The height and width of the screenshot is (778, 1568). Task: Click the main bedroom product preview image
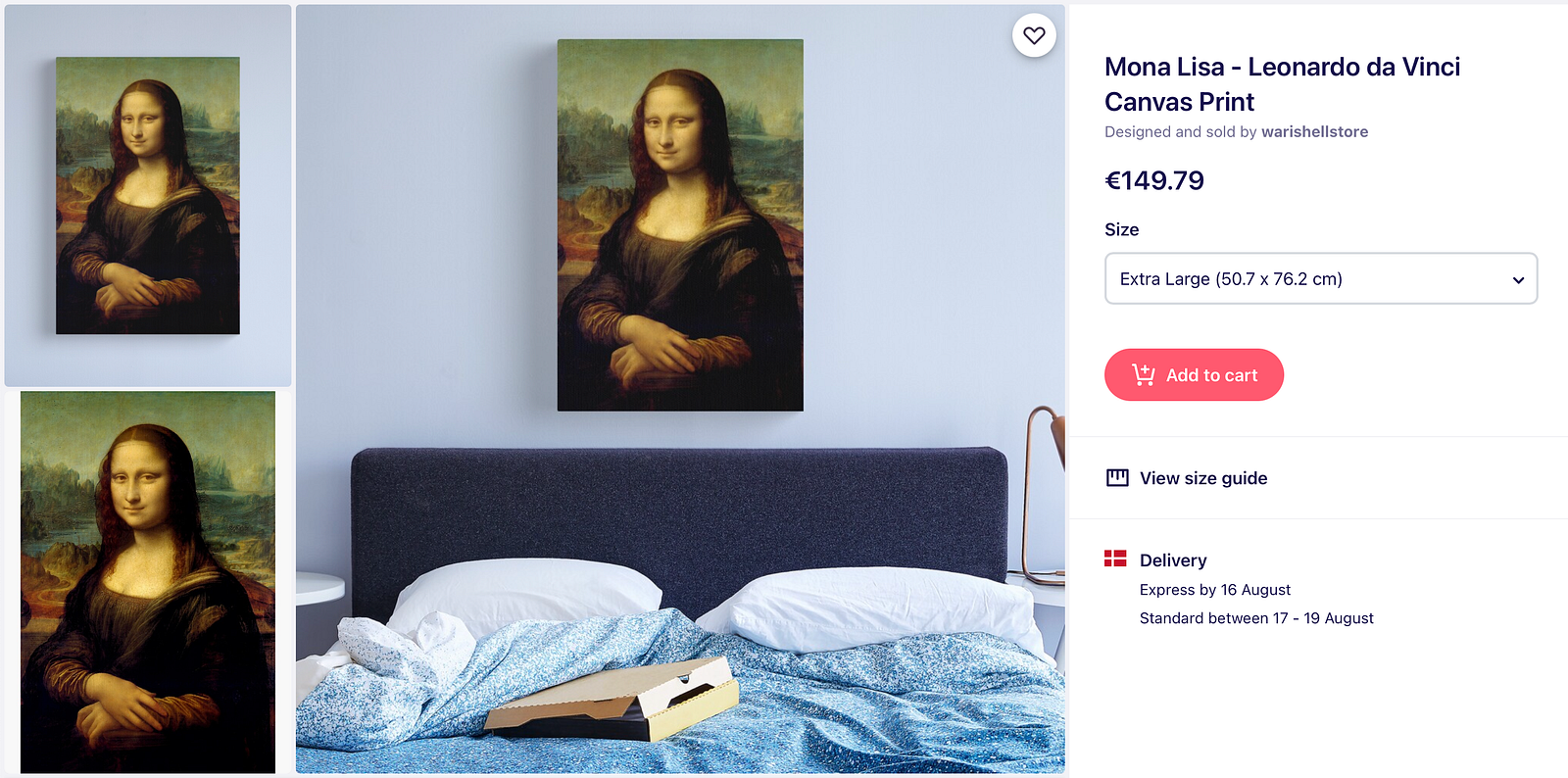[x=680, y=389]
